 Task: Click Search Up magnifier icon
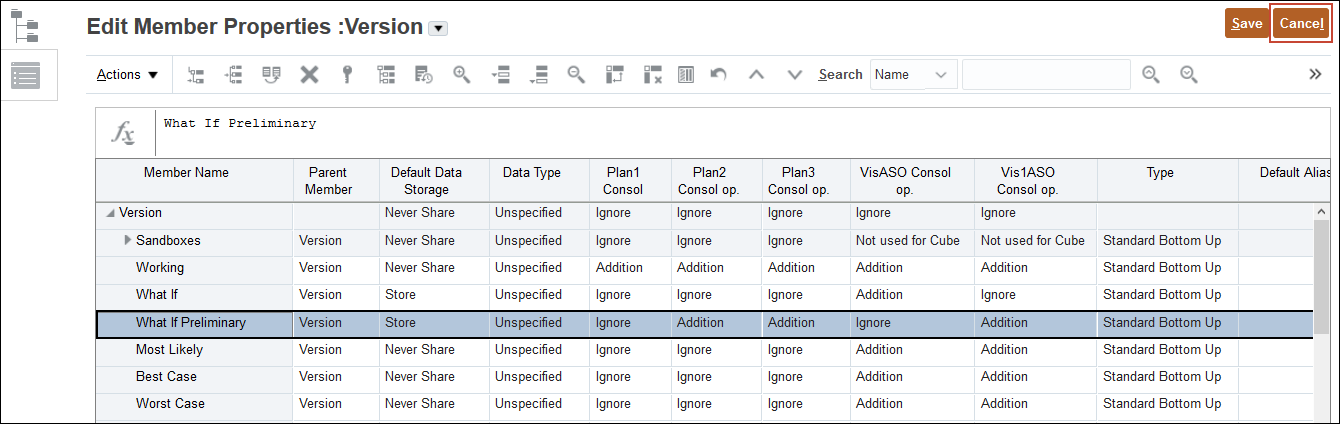pos(1151,74)
